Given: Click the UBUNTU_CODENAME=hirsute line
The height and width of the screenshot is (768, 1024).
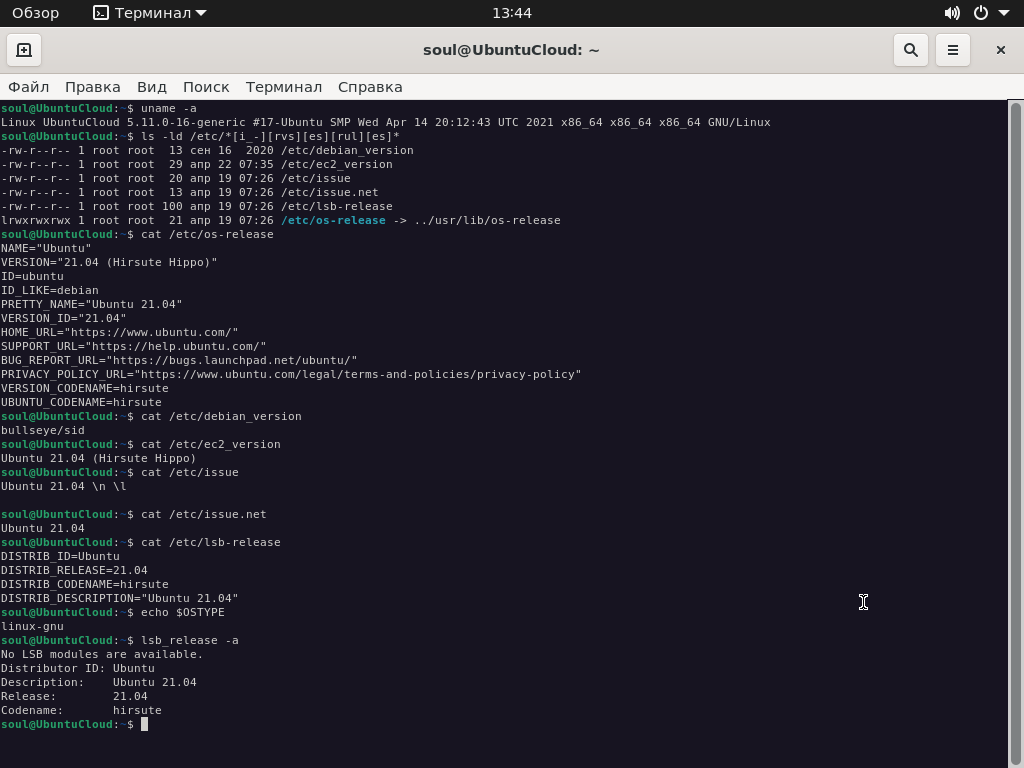Looking at the screenshot, I should 81,402.
